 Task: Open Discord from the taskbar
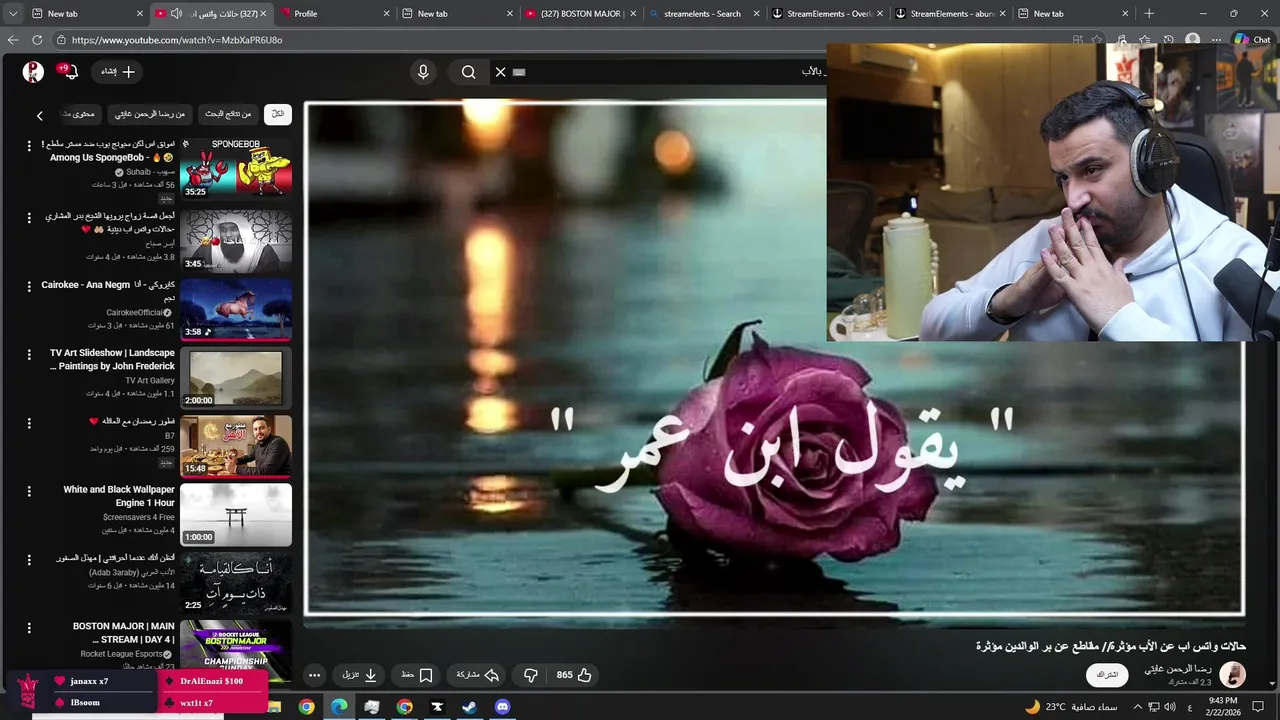point(502,707)
